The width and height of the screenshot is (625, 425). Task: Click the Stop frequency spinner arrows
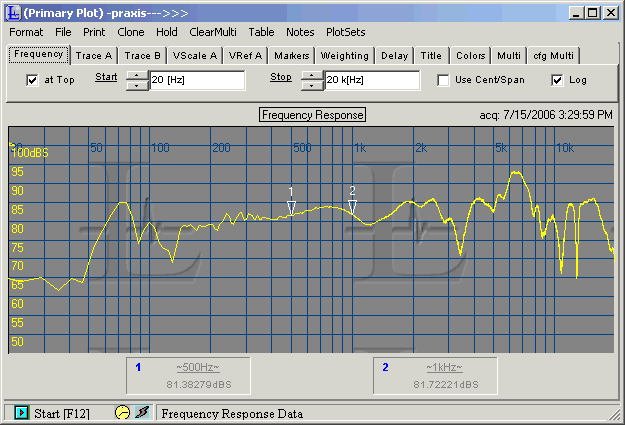click(312, 80)
